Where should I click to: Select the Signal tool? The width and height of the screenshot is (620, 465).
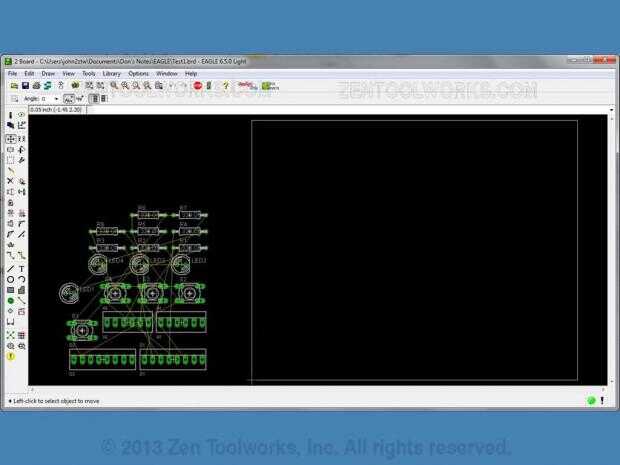21,301
